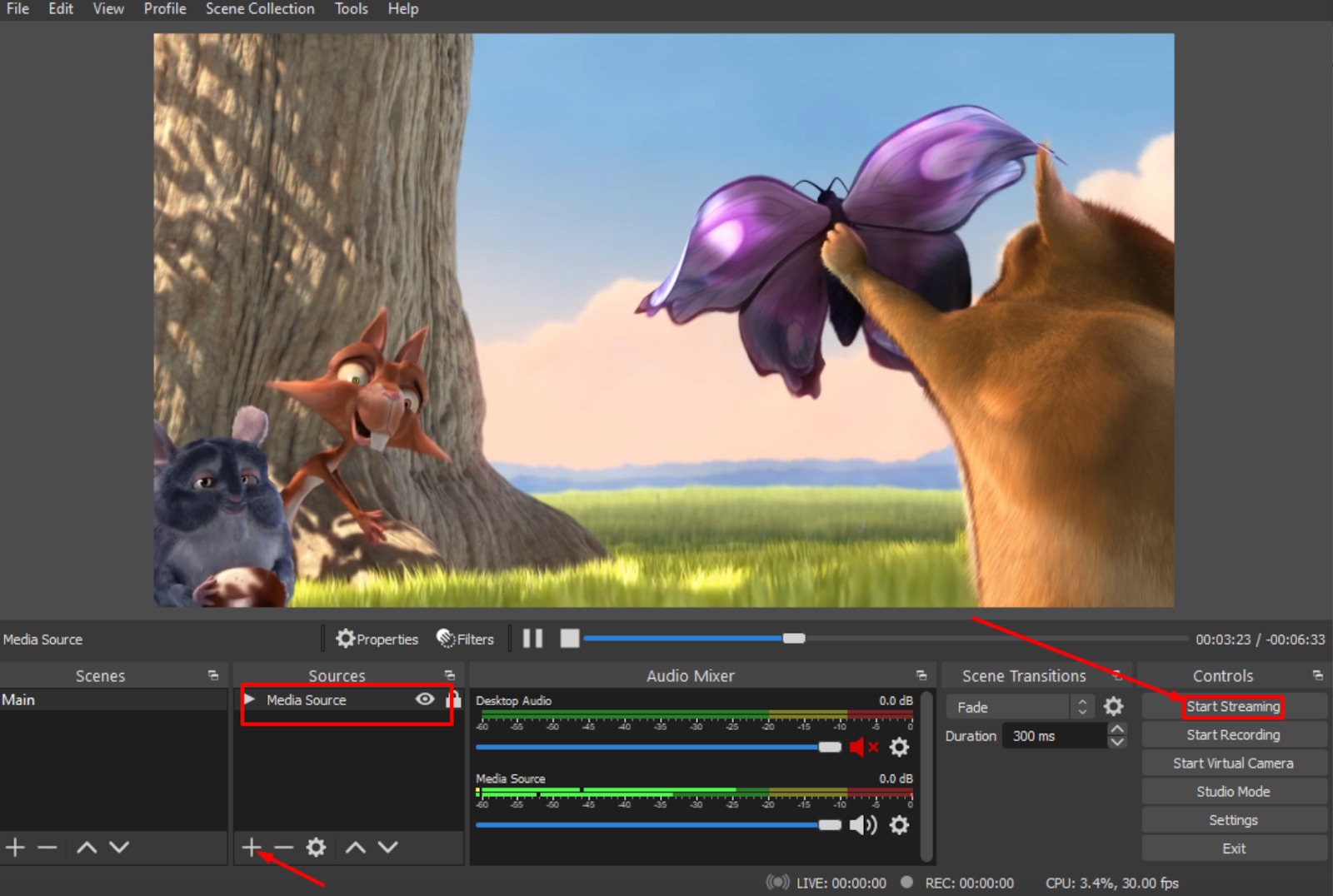Click the REC status indicator dot

[x=907, y=882]
